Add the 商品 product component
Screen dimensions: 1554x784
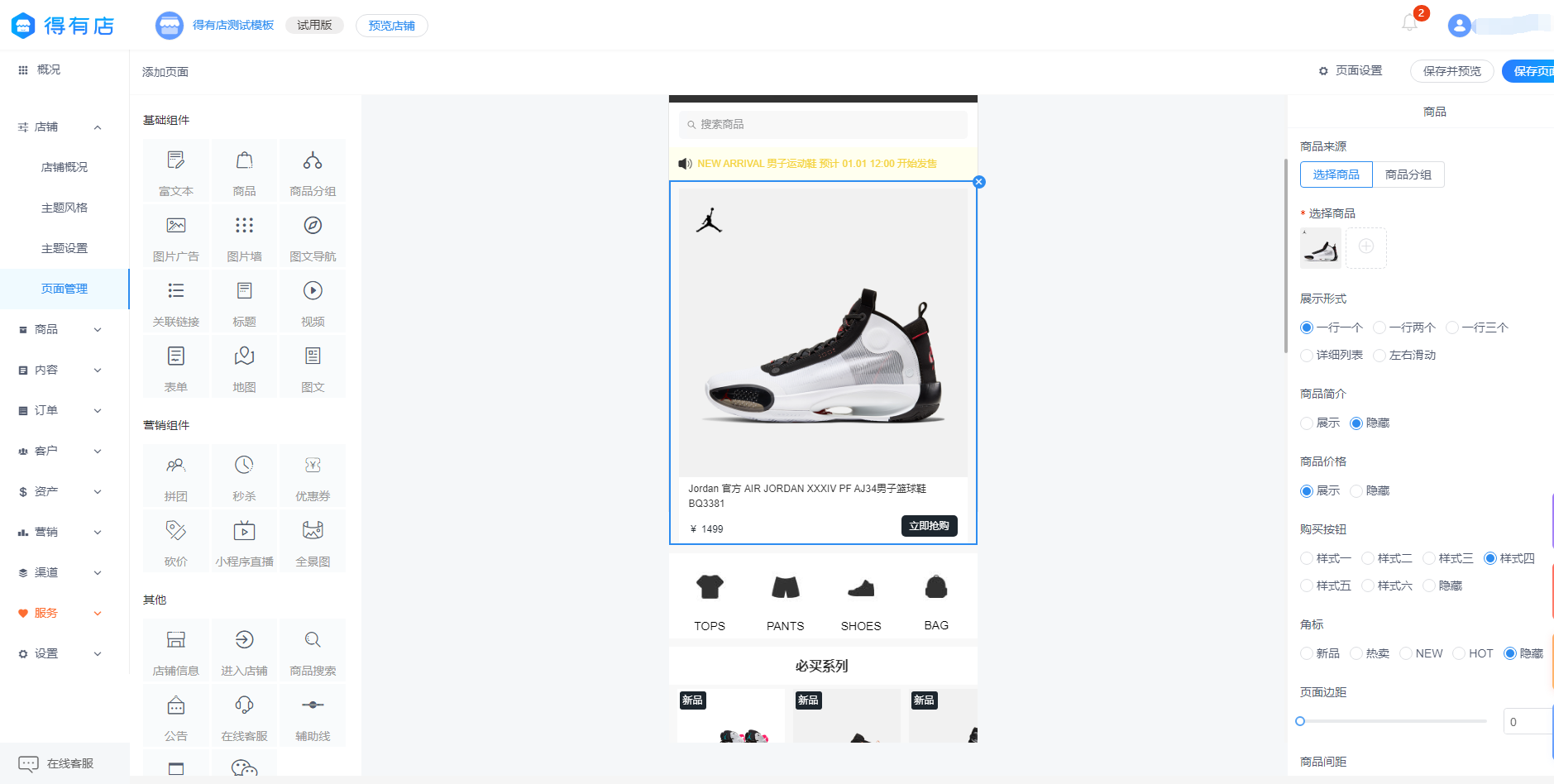244,171
